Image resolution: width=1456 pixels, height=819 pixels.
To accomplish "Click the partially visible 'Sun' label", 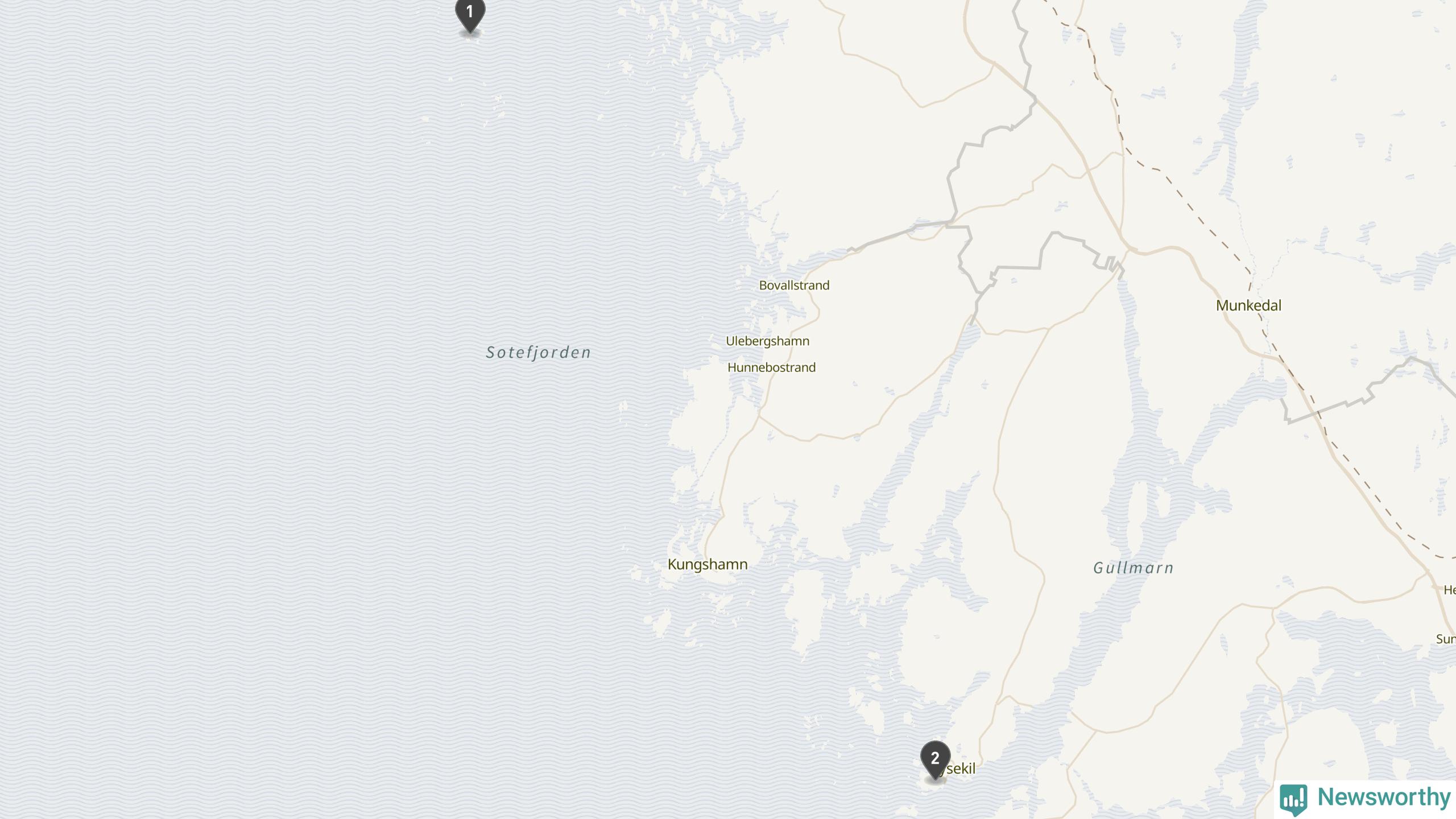I will click(1446, 639).
